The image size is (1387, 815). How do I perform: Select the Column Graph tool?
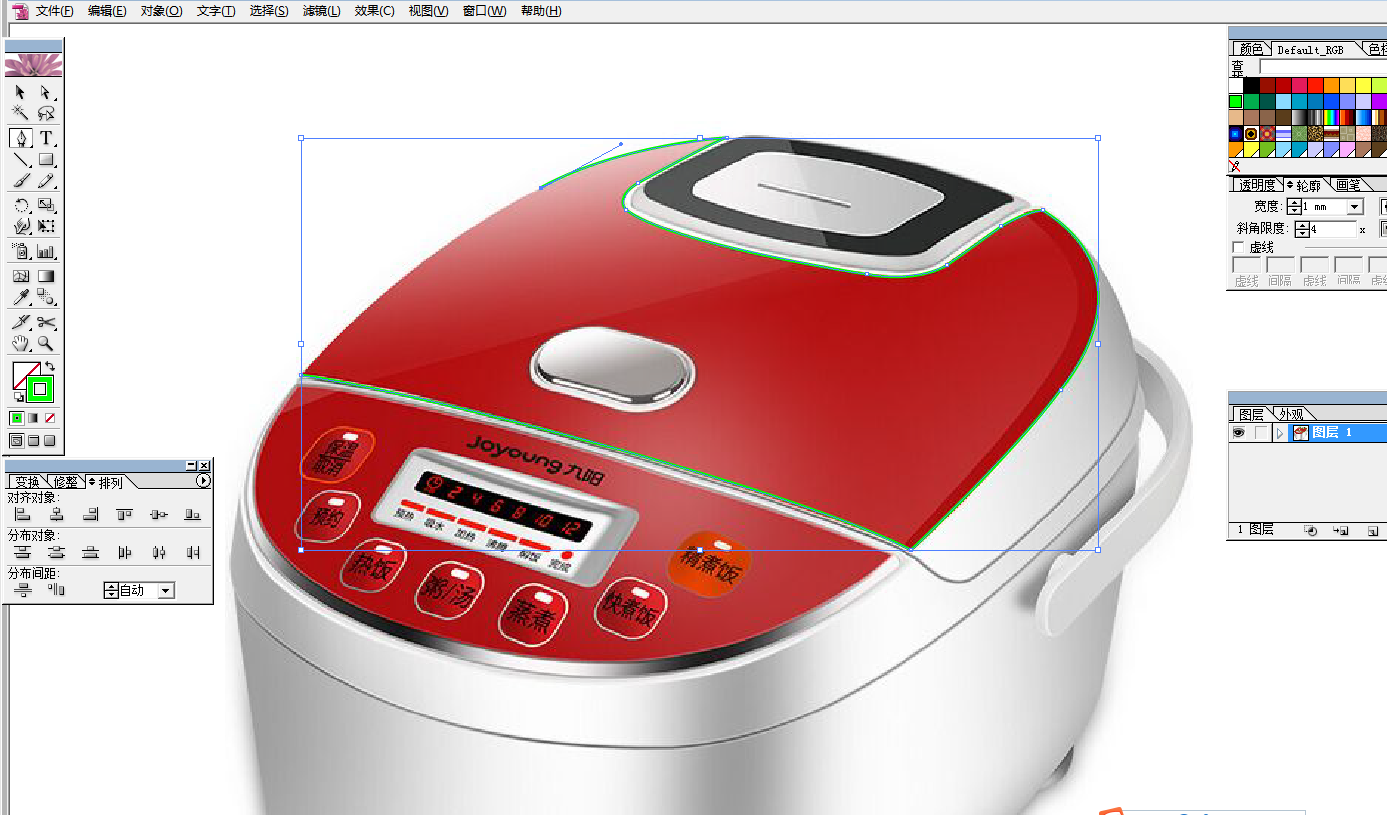tap(46, 251)
